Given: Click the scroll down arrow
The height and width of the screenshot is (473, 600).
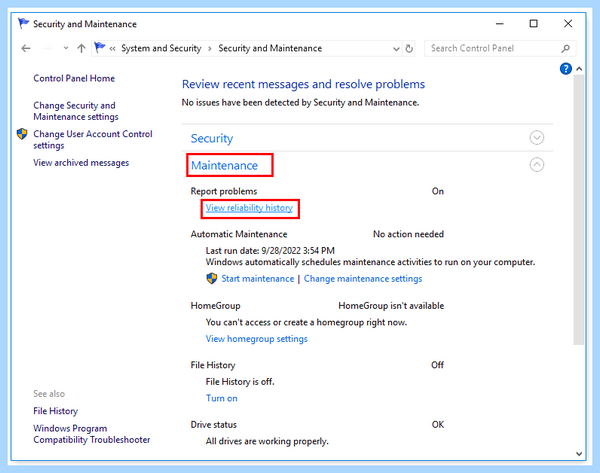Looking at the screenshot, I should click(x=579, y=454).
